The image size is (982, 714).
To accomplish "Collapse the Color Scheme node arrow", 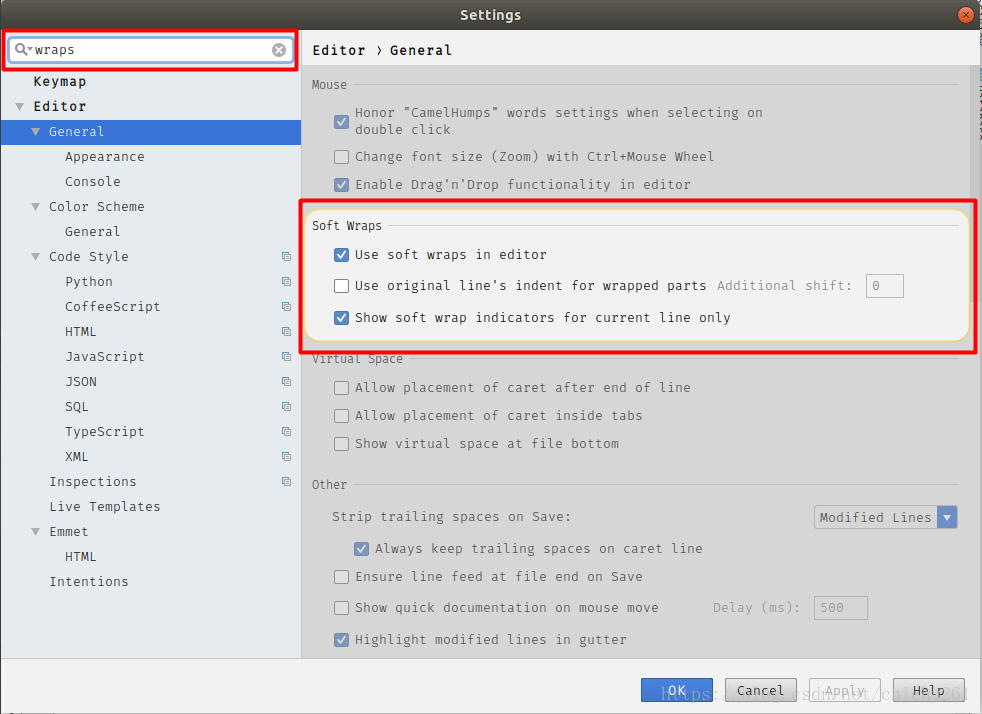I will tap(36, 207).
